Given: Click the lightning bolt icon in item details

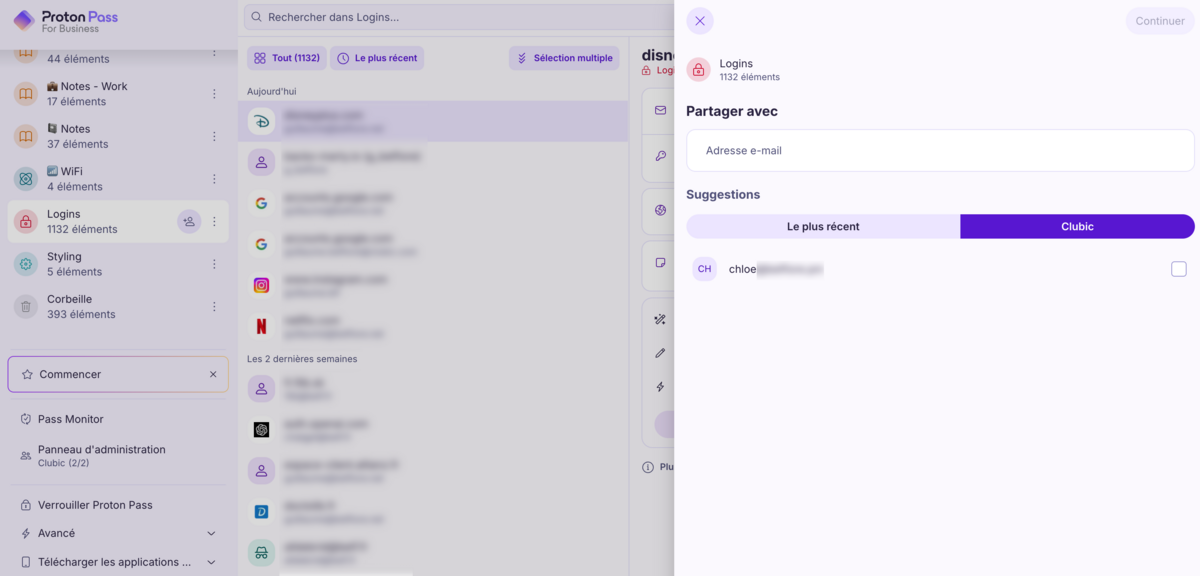Looking at the screenshot, I should pos(660,387).
